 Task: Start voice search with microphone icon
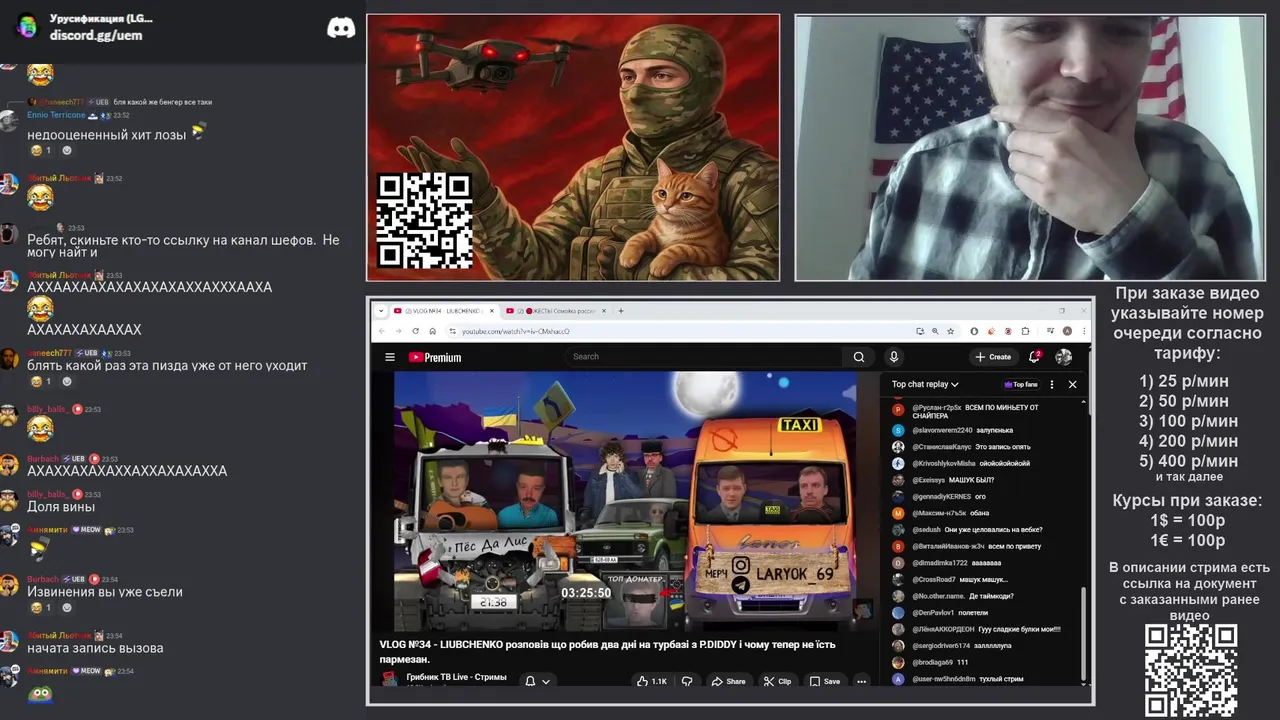click(894, 357)
